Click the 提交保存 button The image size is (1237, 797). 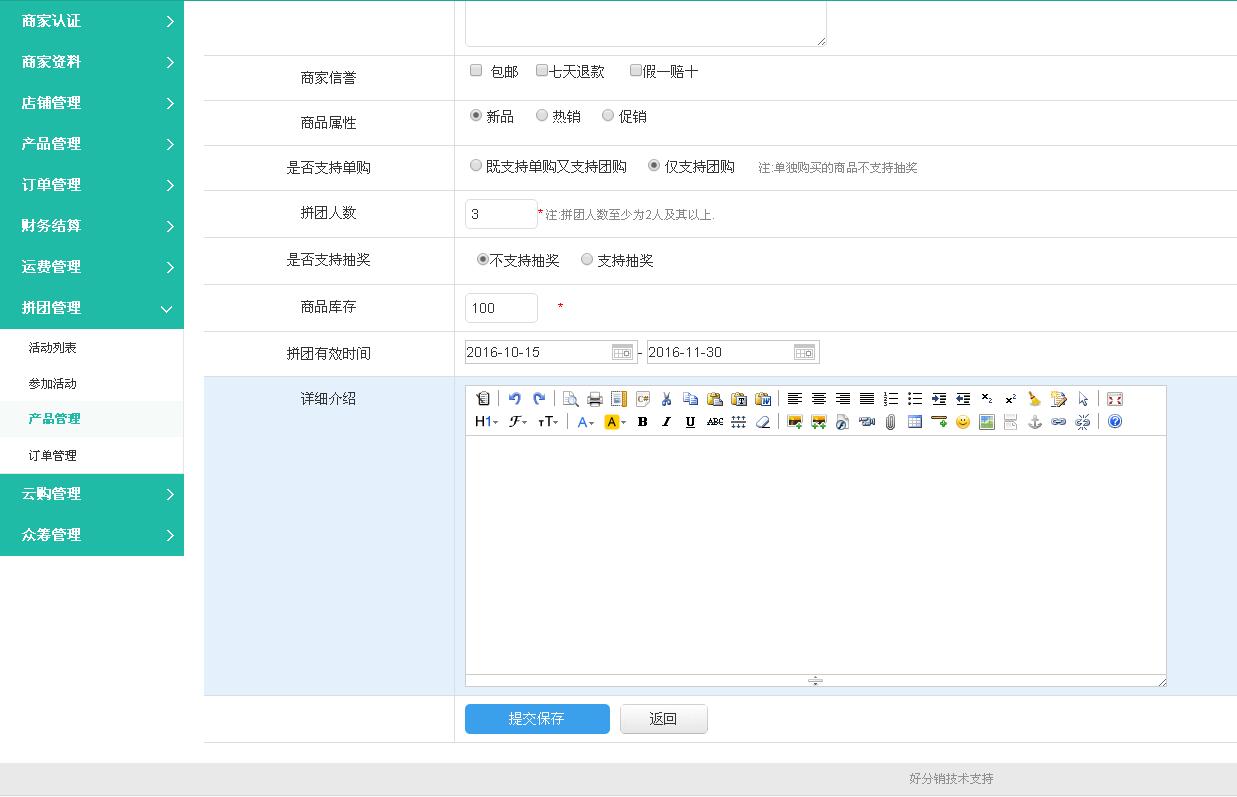click(x=537, y=719)
